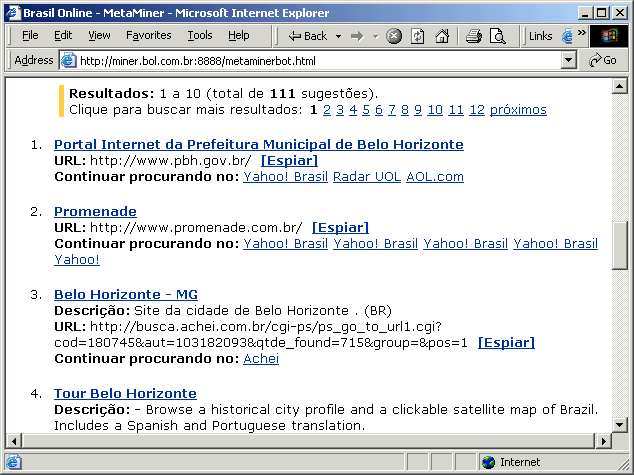This screenshot has height=475, width=634.
Task: Click the Refresh page icon
Action: pos(417,36)
